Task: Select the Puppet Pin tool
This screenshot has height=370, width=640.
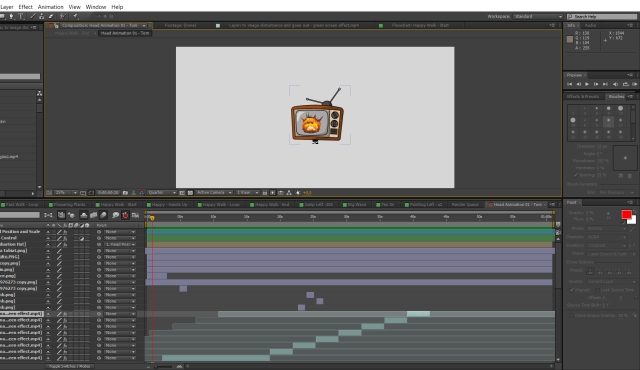Action: (76, 16)
